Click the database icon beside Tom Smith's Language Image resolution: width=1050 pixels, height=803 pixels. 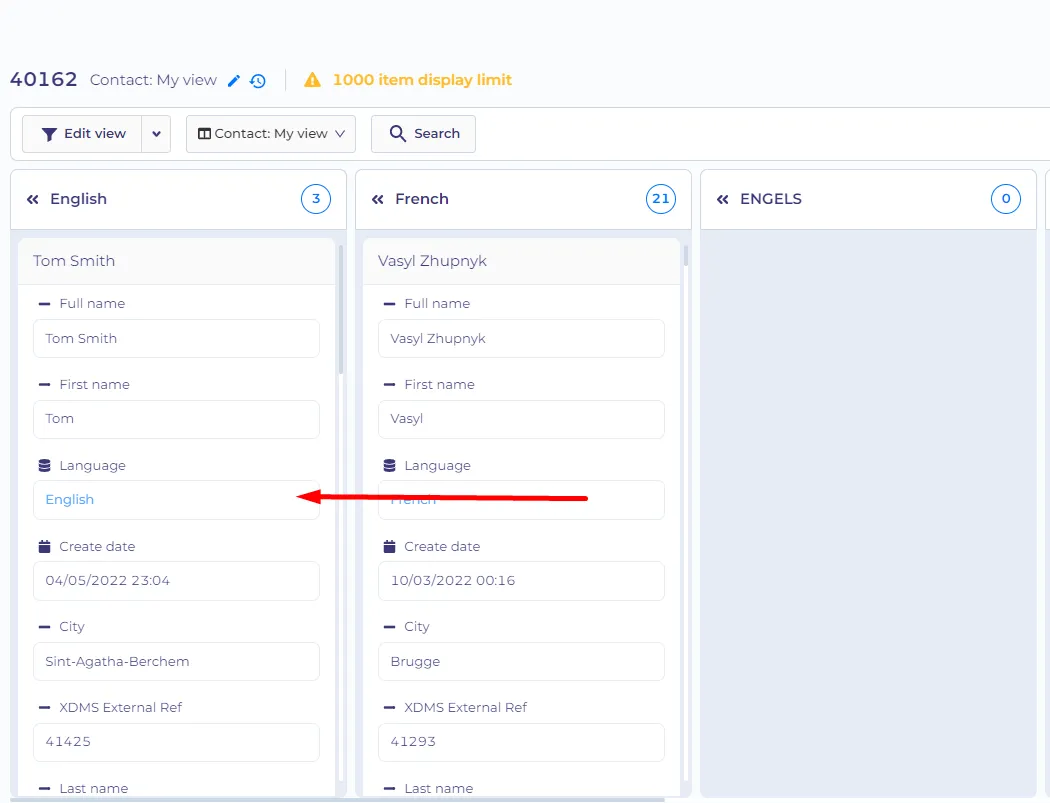(44, 465)
